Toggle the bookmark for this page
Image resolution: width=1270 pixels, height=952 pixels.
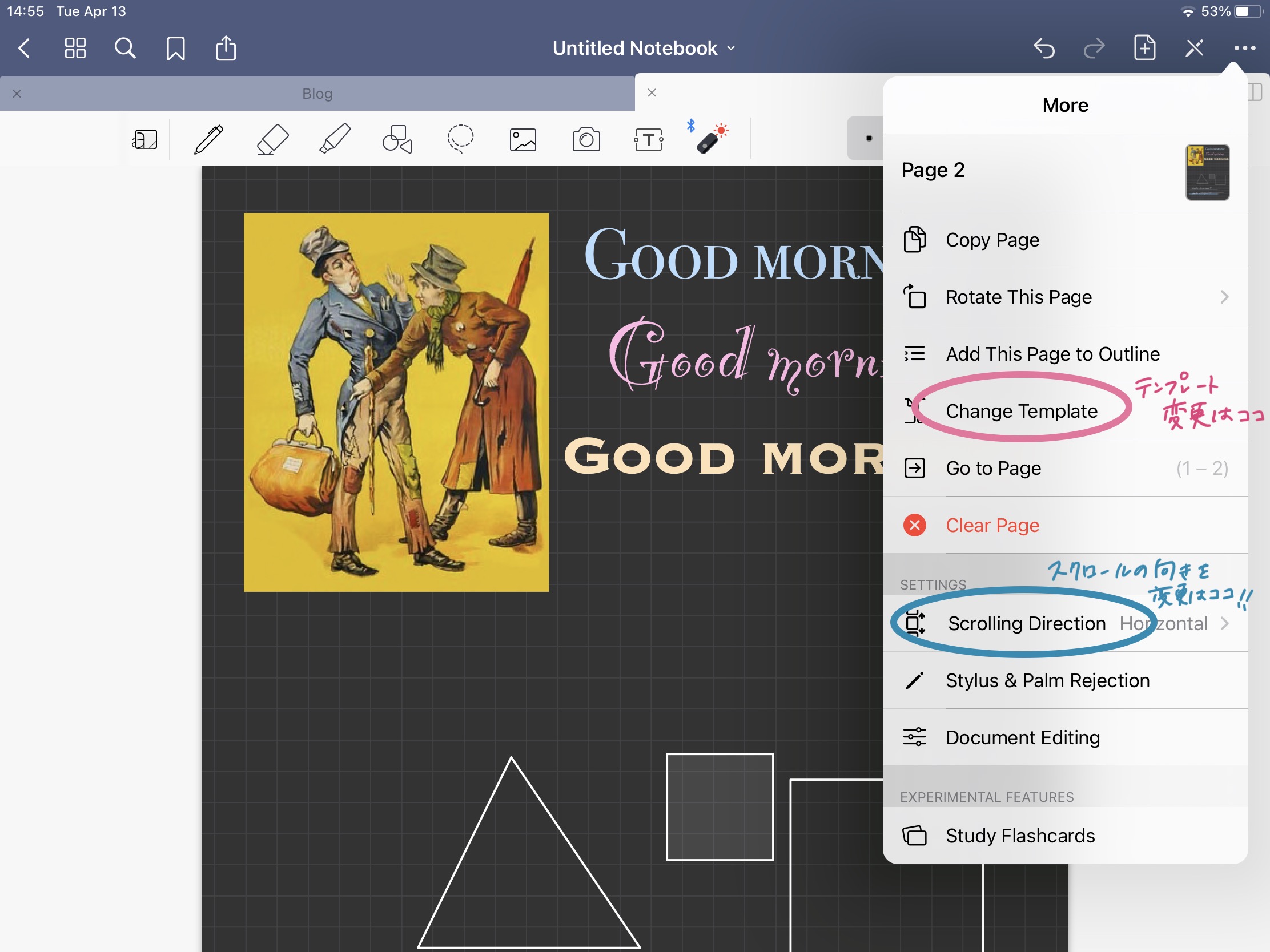tap(176, 48)
